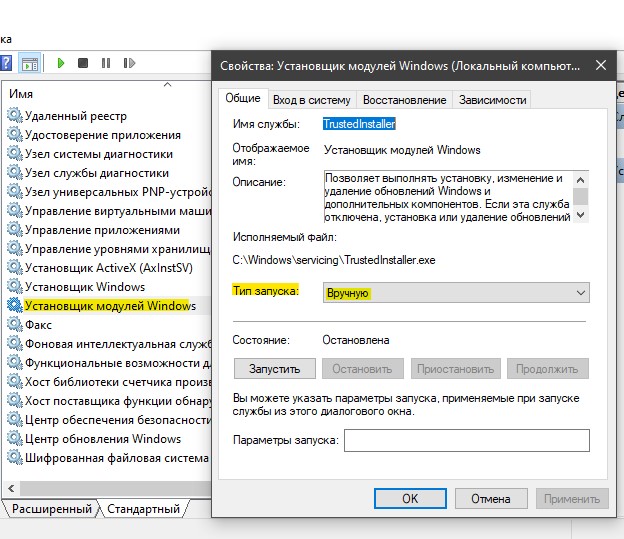Viewport: 624px width, 539px height.
Task: Click the TrustedInstaller service name field
Action: (x=359, y=124)
